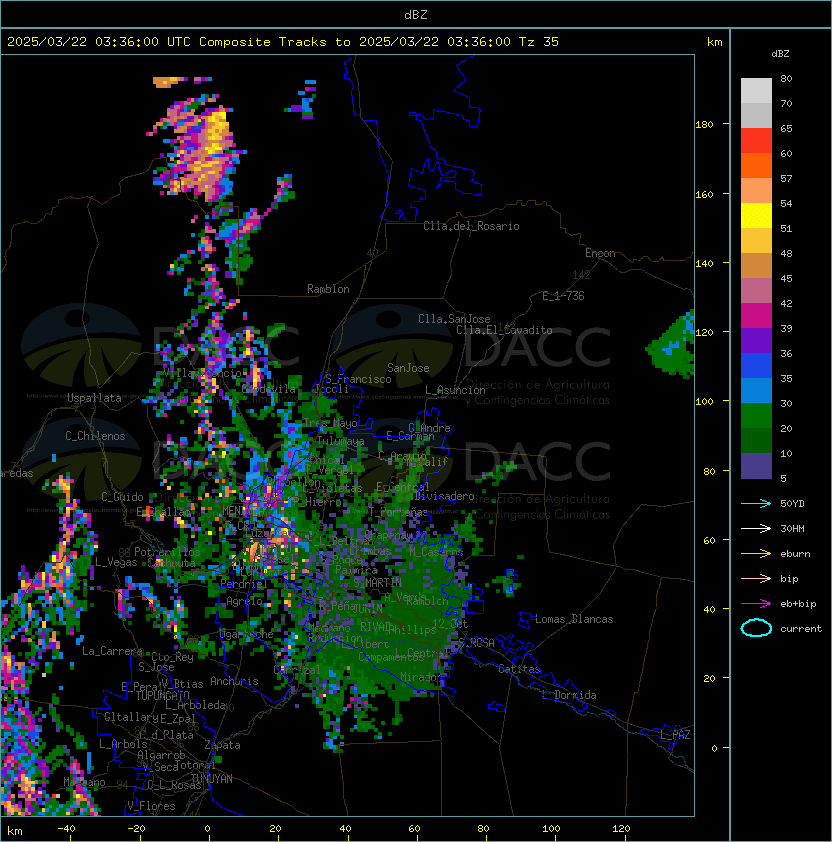Click the green echo patch at right map edge

click(x=672, y=345)
